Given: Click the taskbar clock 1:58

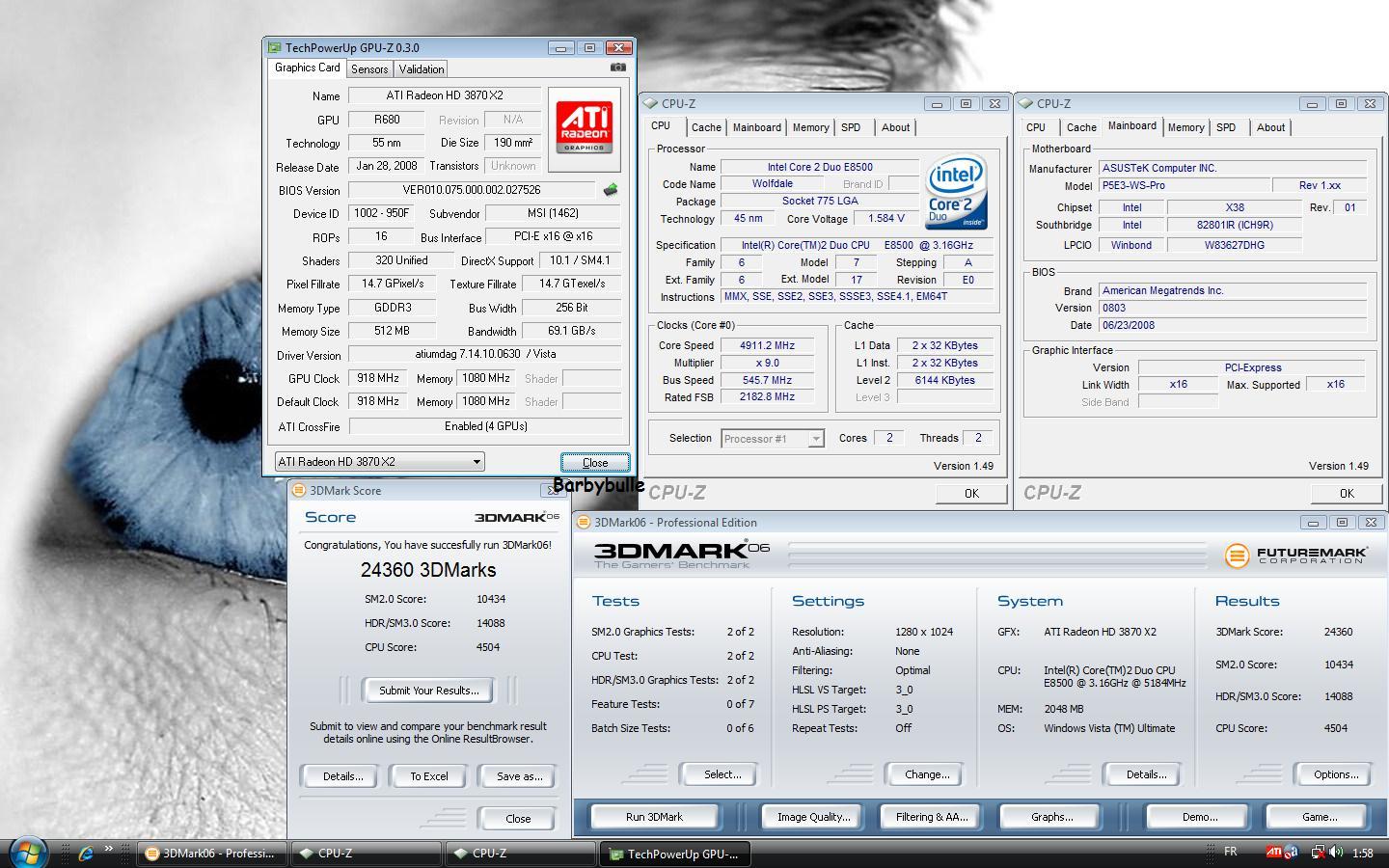Looking at the screenshot, I should pyautogui.click(x=1363, y=853).
